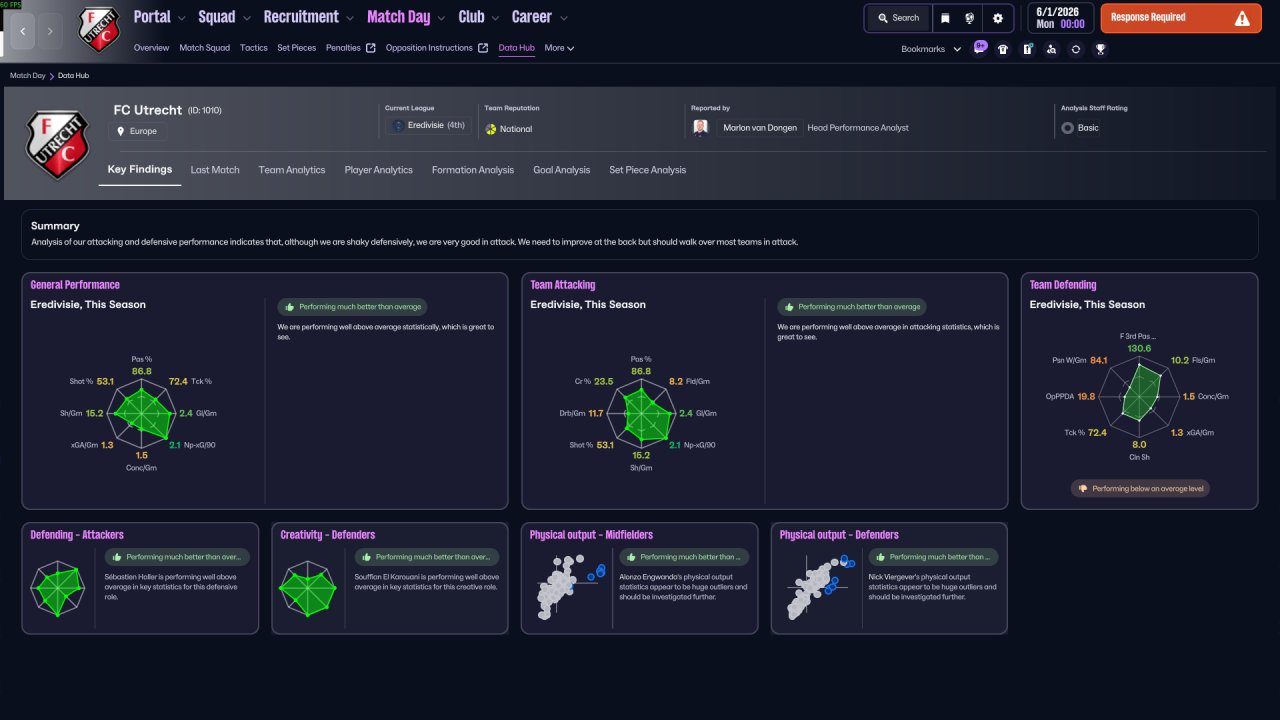
Task: Click the Response Required button
Action: point(1180,18)
